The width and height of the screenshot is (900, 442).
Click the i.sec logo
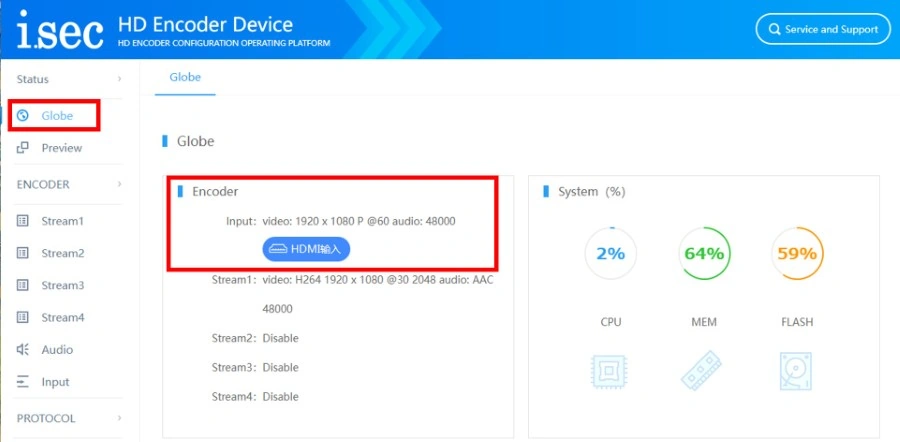60,30
